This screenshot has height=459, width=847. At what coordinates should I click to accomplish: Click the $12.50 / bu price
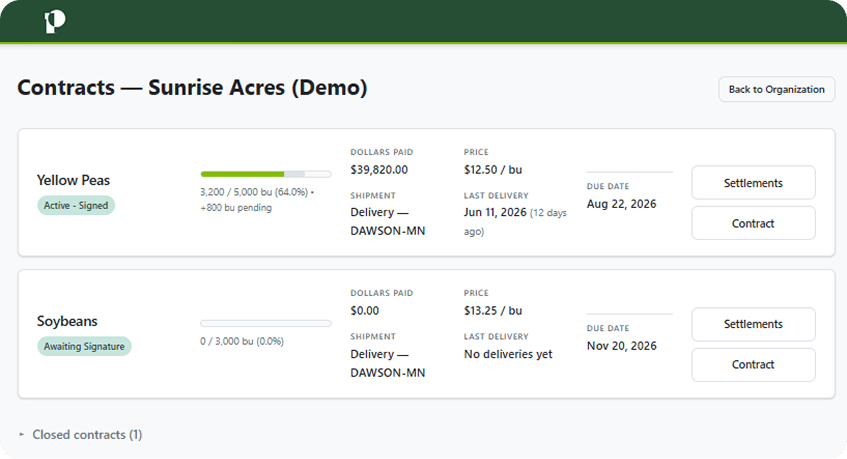tap(493, 170)
